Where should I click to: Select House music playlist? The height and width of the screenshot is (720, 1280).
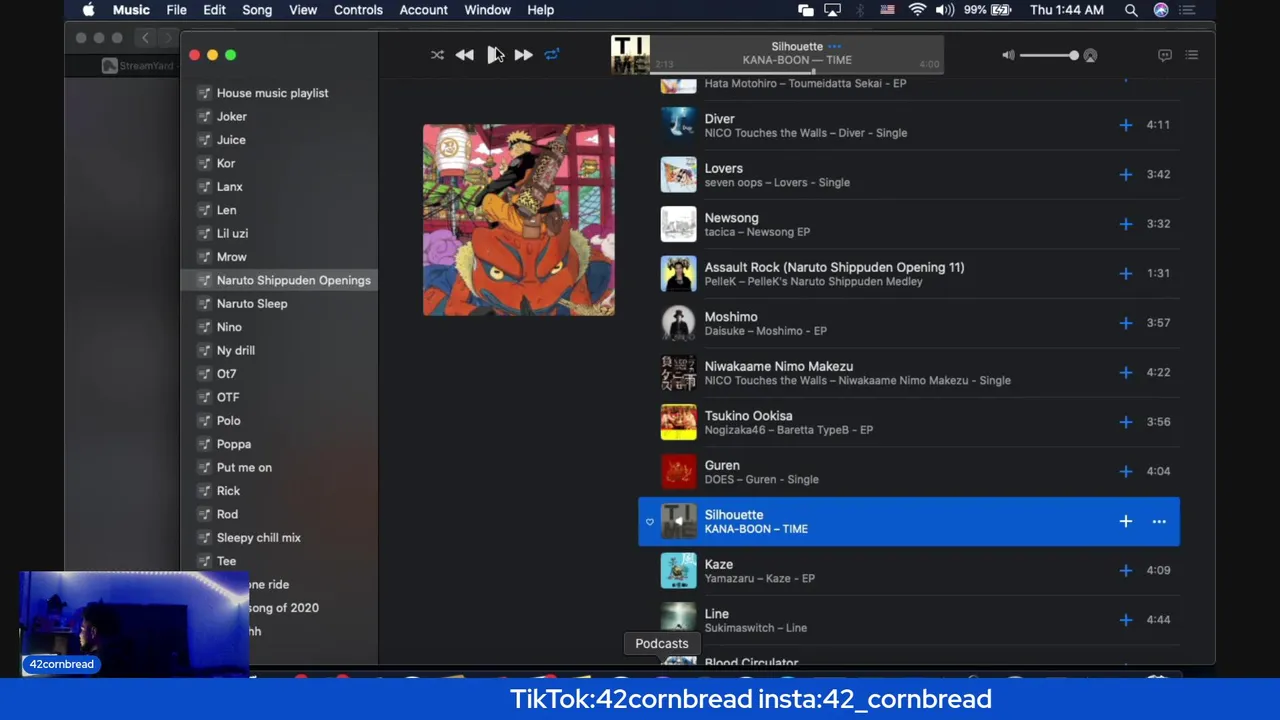pyautogui.click(x=280, y=93)
